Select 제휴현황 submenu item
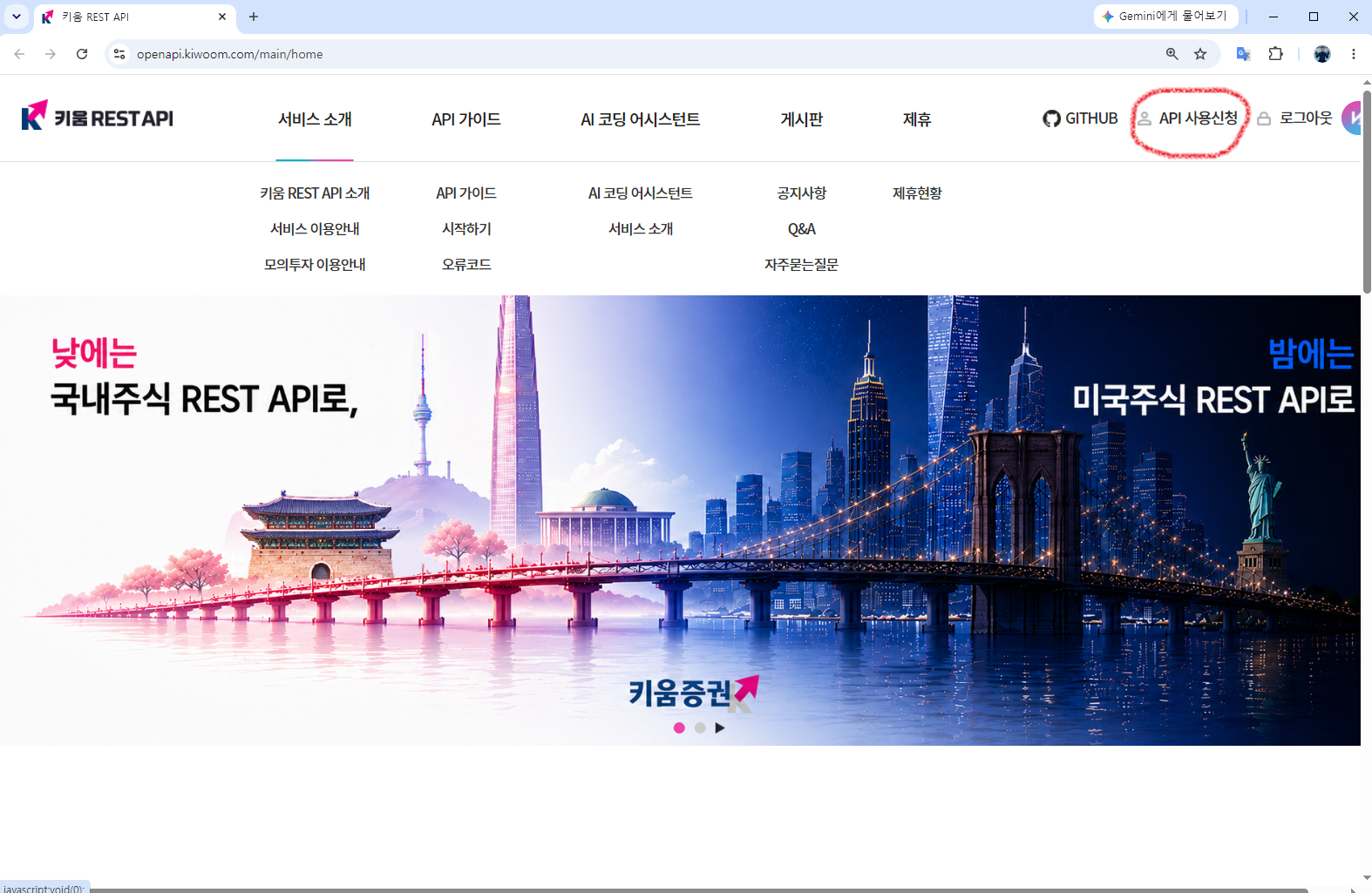Viewport: 1372px width, 893px height. [917, 193]
